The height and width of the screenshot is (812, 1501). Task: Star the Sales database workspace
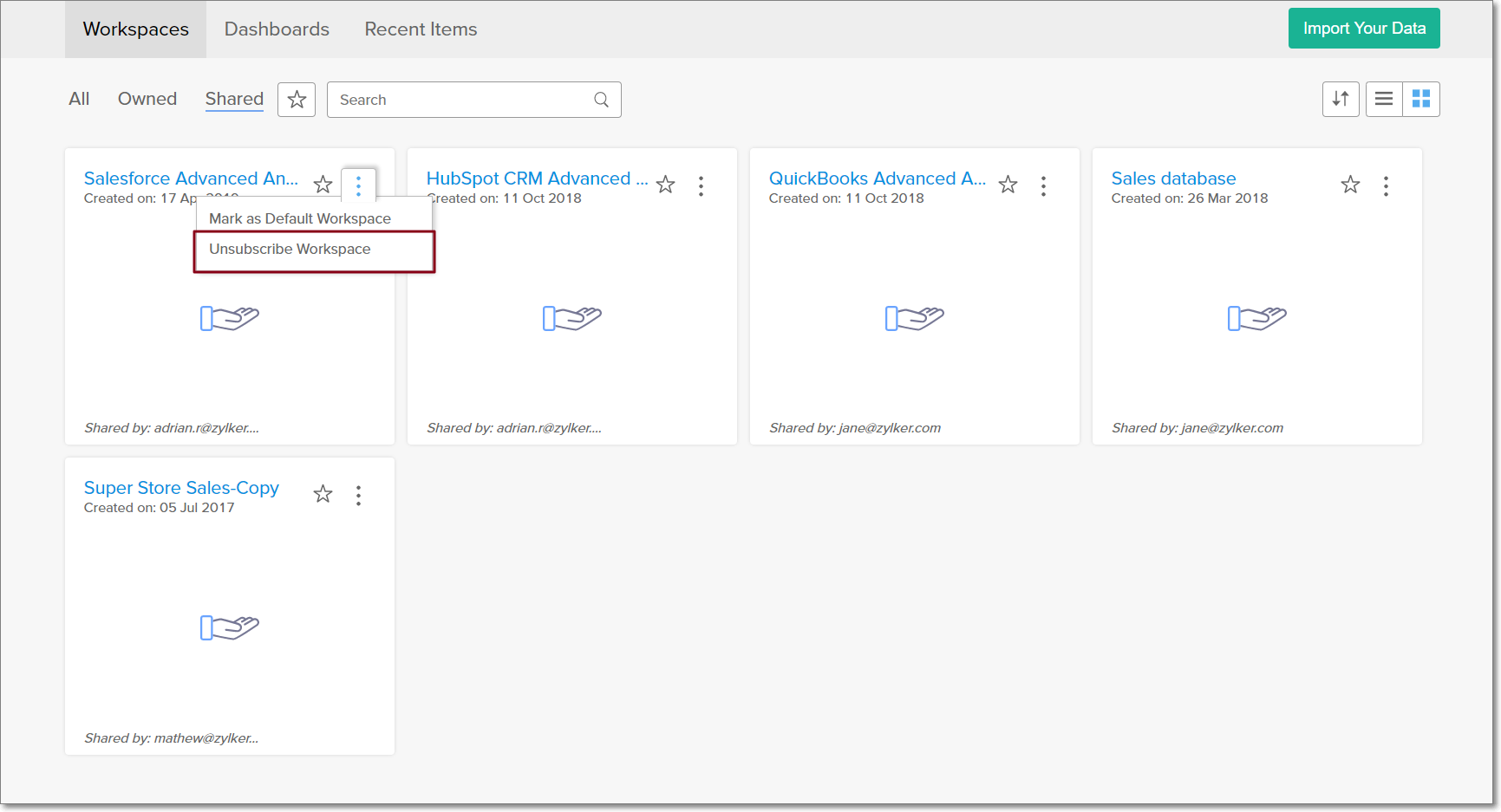pyautogui.click(x=1350, y=185)
